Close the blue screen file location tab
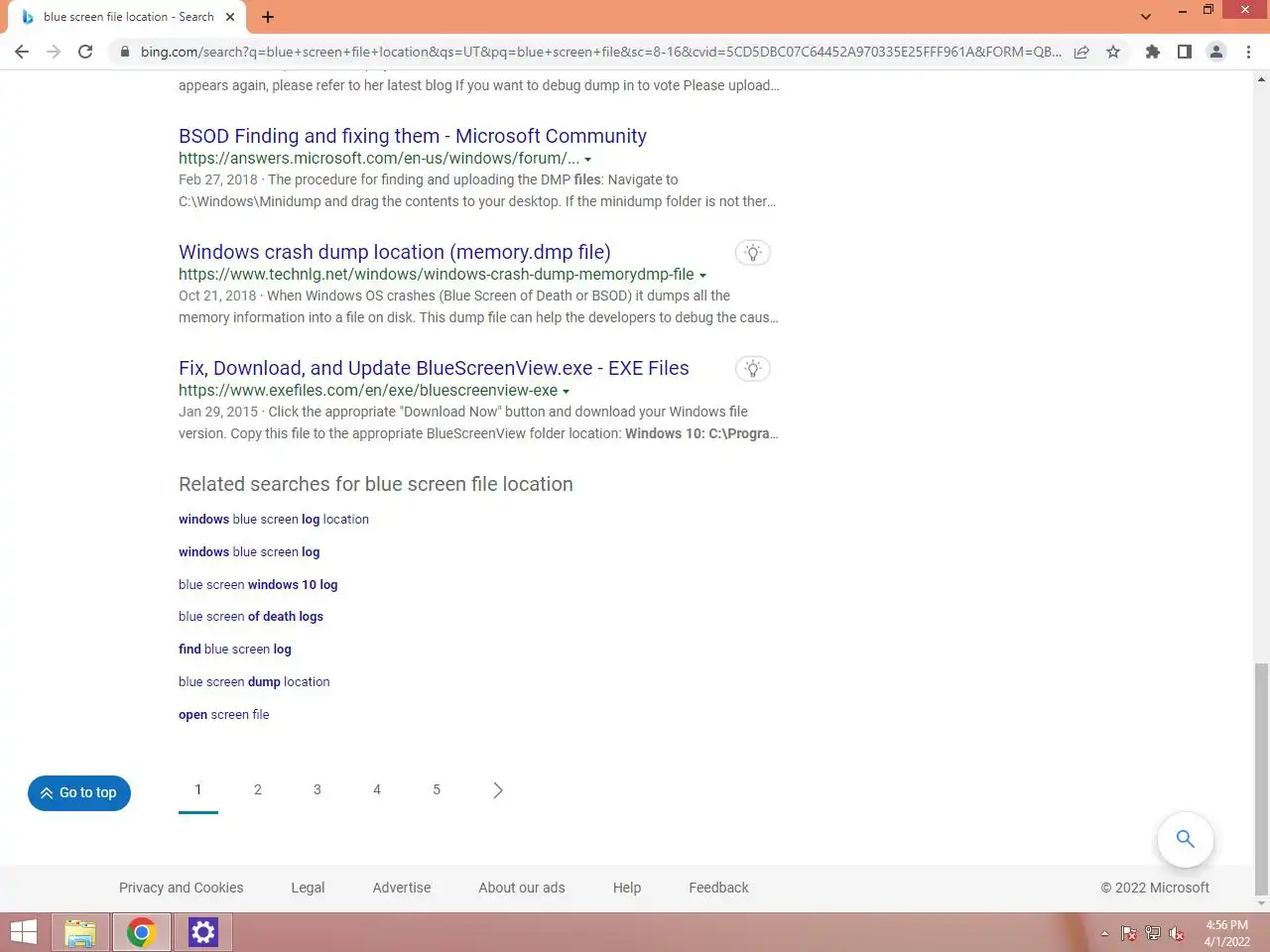This screenshot has height=952, width=1270. tap(230, 17)
